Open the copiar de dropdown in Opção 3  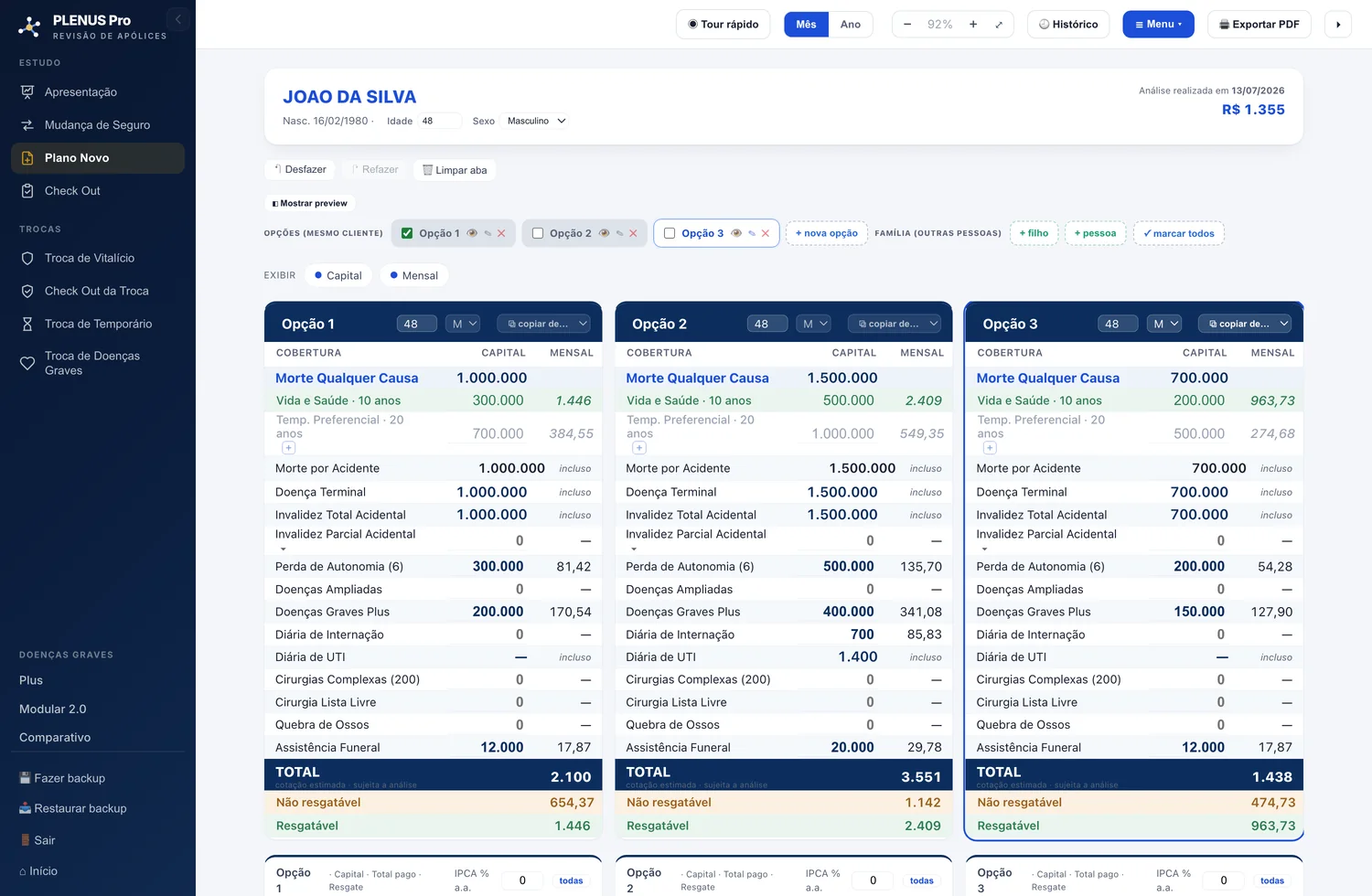(x=1245, y=324)
